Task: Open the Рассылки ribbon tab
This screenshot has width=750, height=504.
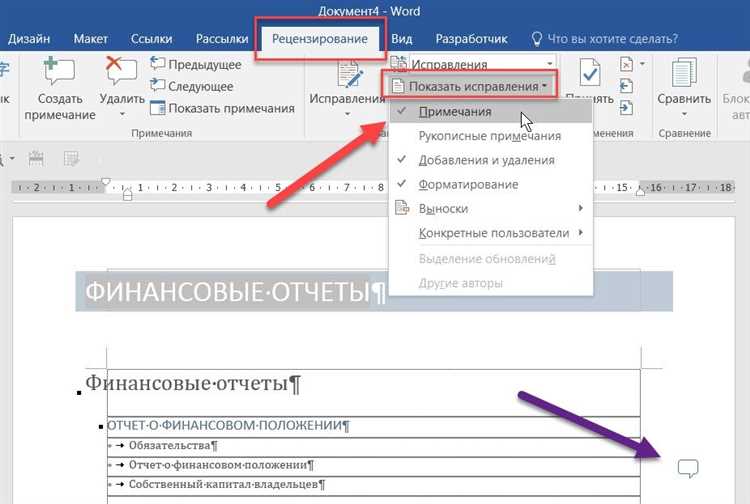Action: (222, 39)
